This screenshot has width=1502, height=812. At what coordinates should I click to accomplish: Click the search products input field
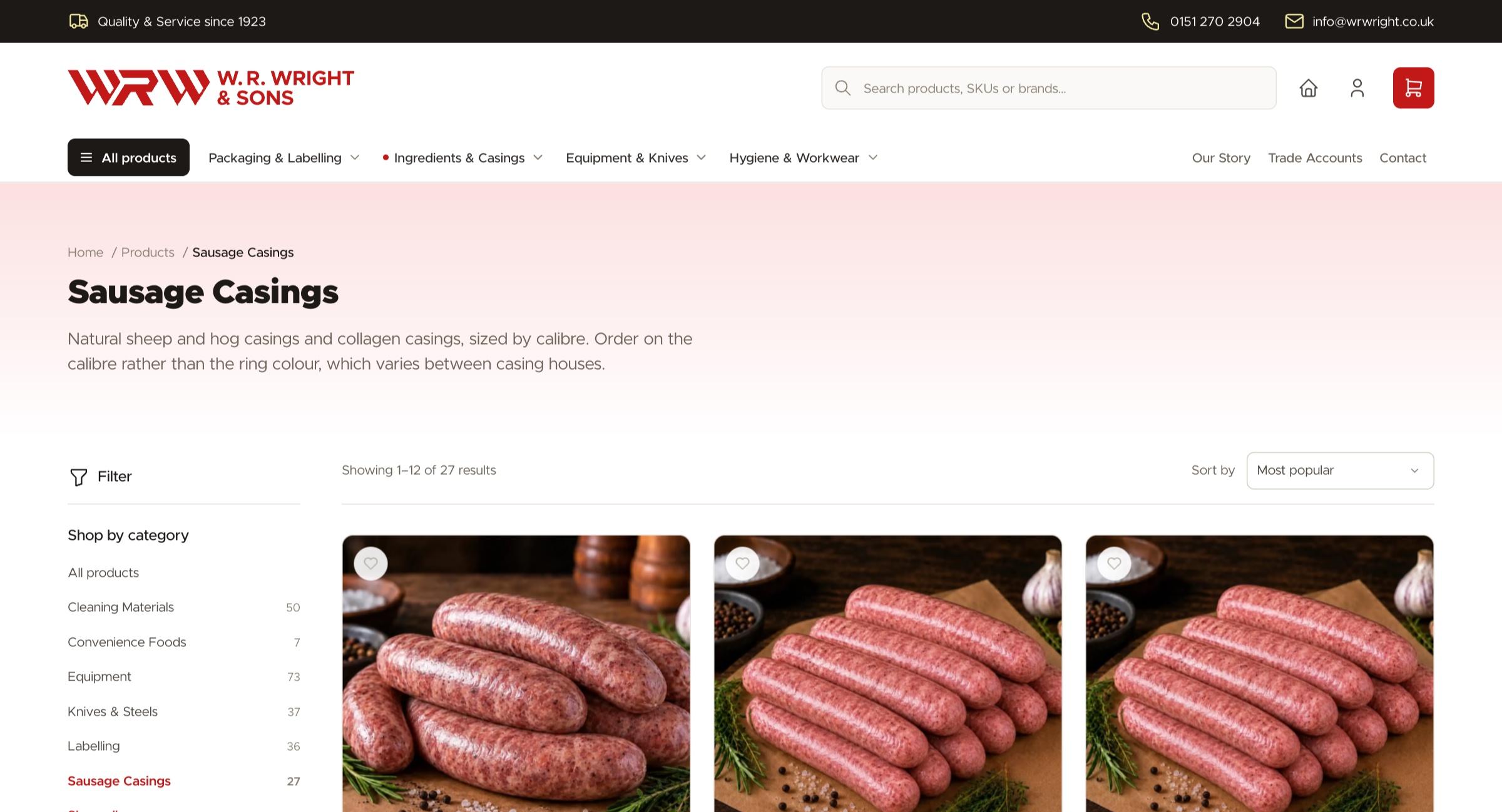tap(1048, 88)
